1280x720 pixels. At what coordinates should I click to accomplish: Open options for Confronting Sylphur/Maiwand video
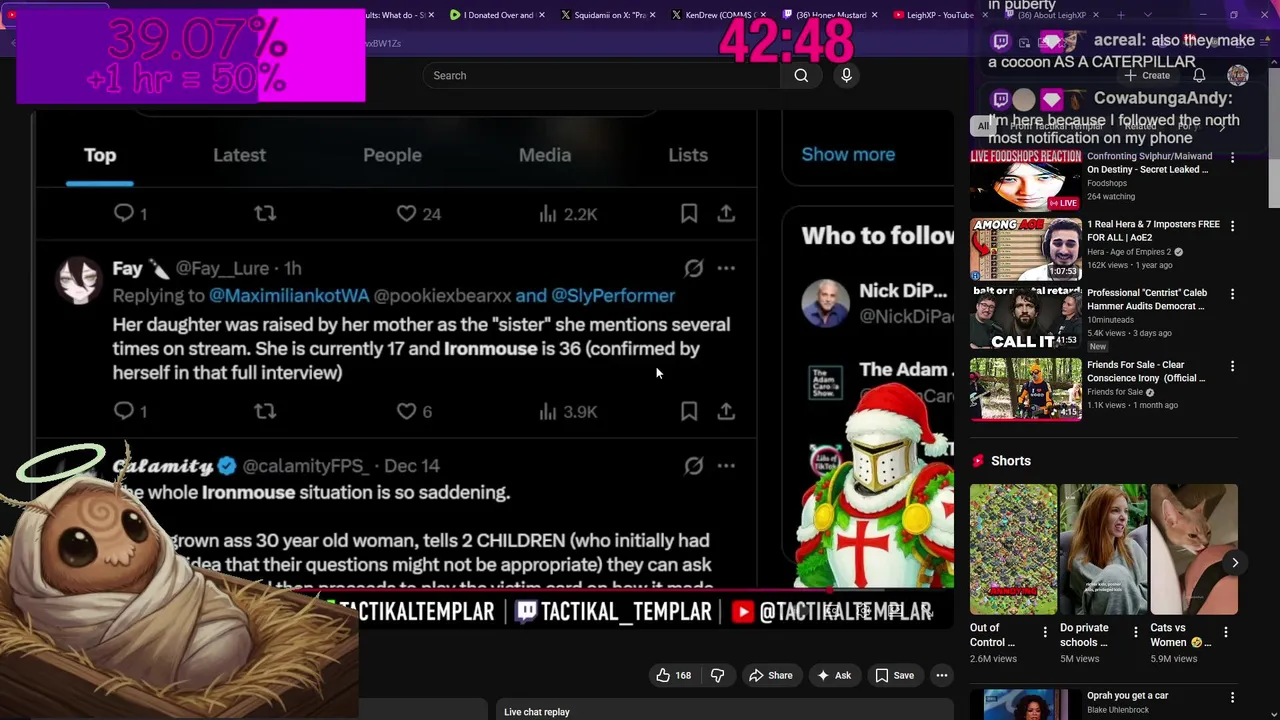click(1232, 158)
